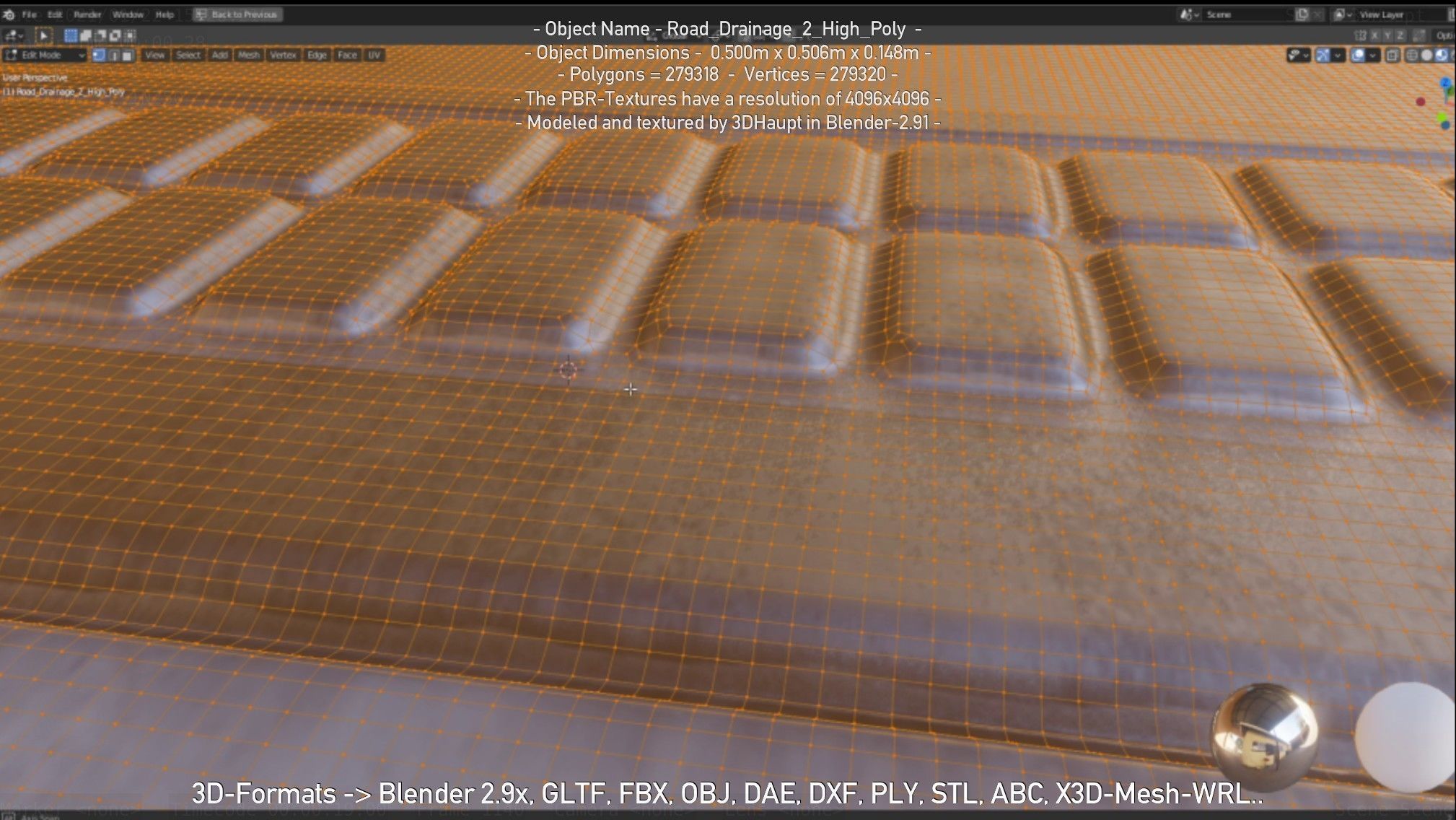Screen dimensions: 1456x820
Task: Open the Vertex menu
Action: tap(283, 55)
